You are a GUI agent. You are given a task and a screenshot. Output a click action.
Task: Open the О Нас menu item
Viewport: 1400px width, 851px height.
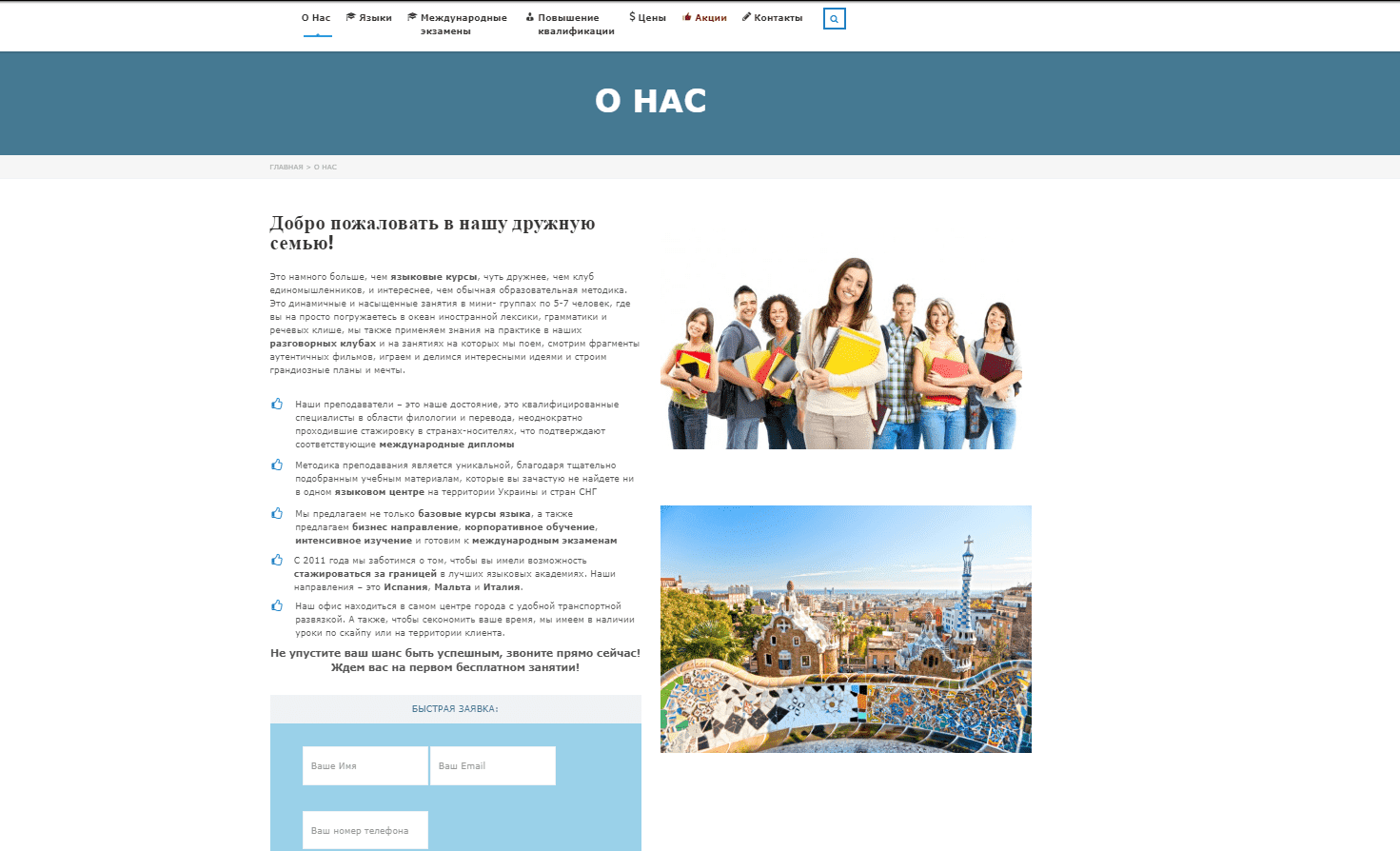(315, 16)
